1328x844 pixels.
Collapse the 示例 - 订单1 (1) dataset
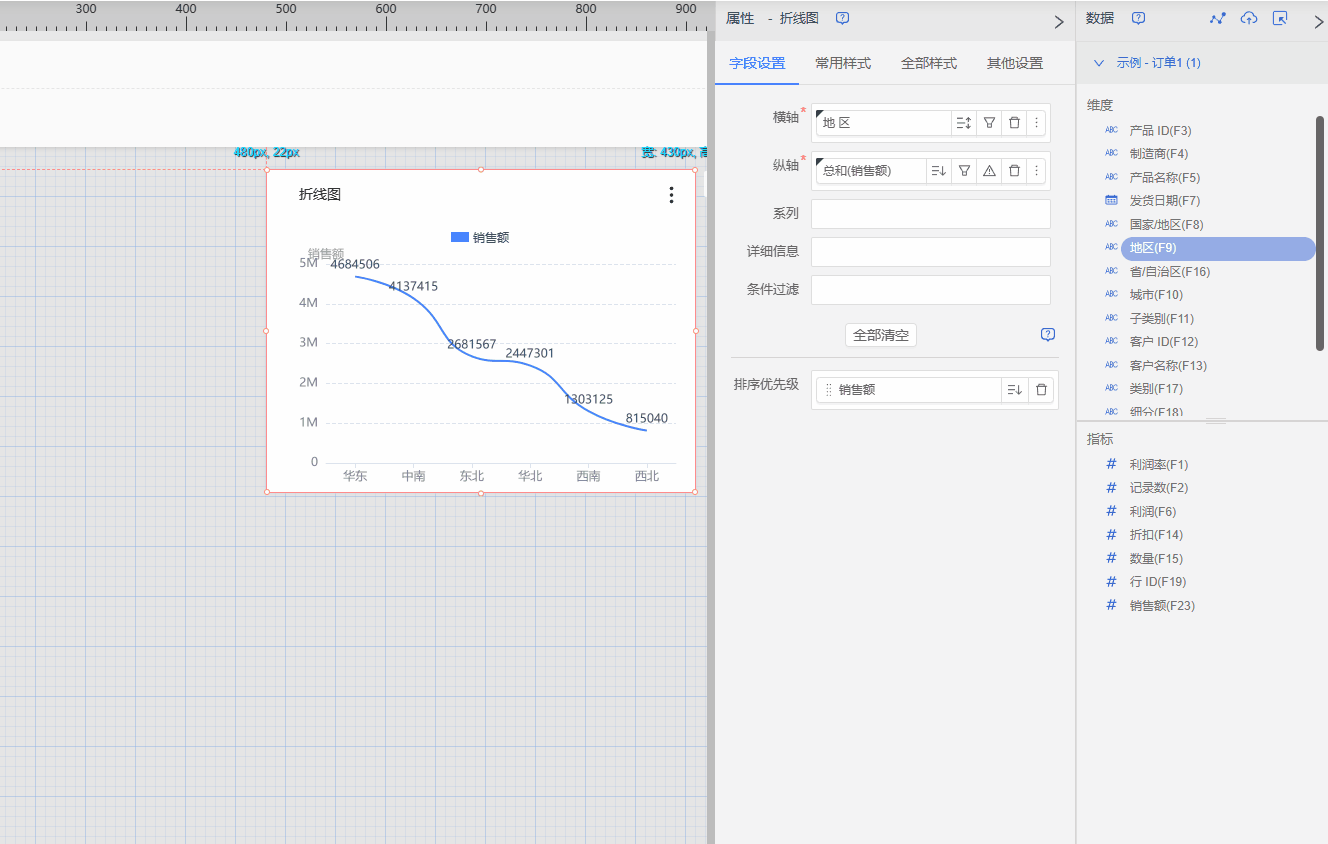tap(1099, 63)
